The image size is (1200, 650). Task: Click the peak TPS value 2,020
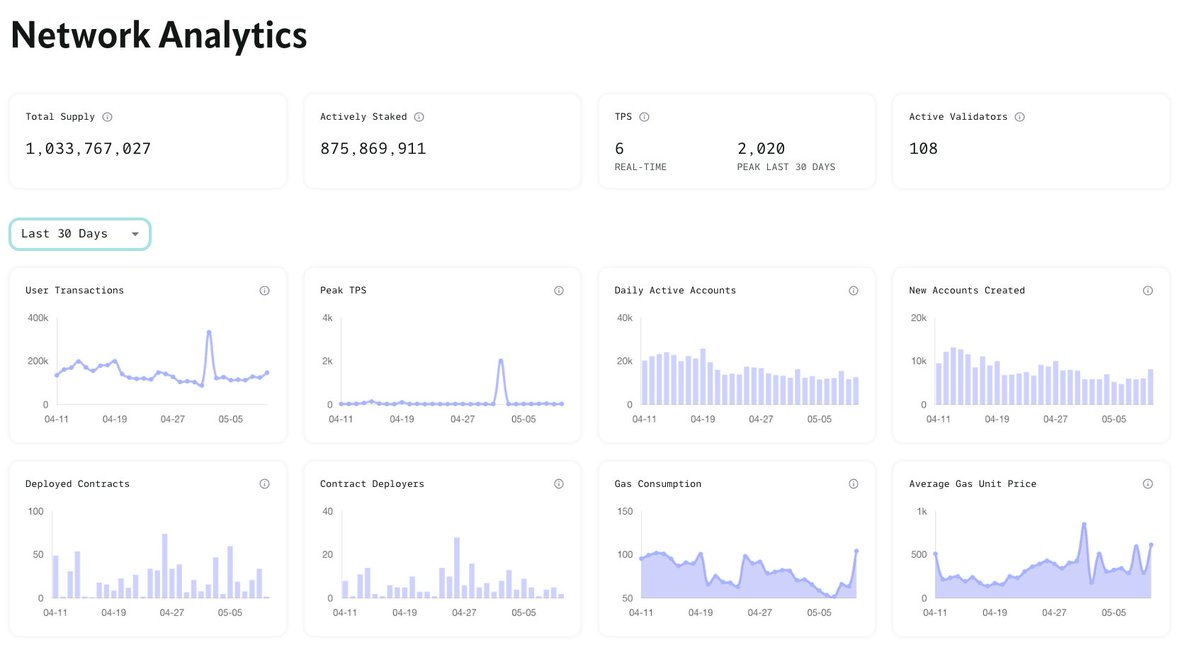[x=761, y=149]
